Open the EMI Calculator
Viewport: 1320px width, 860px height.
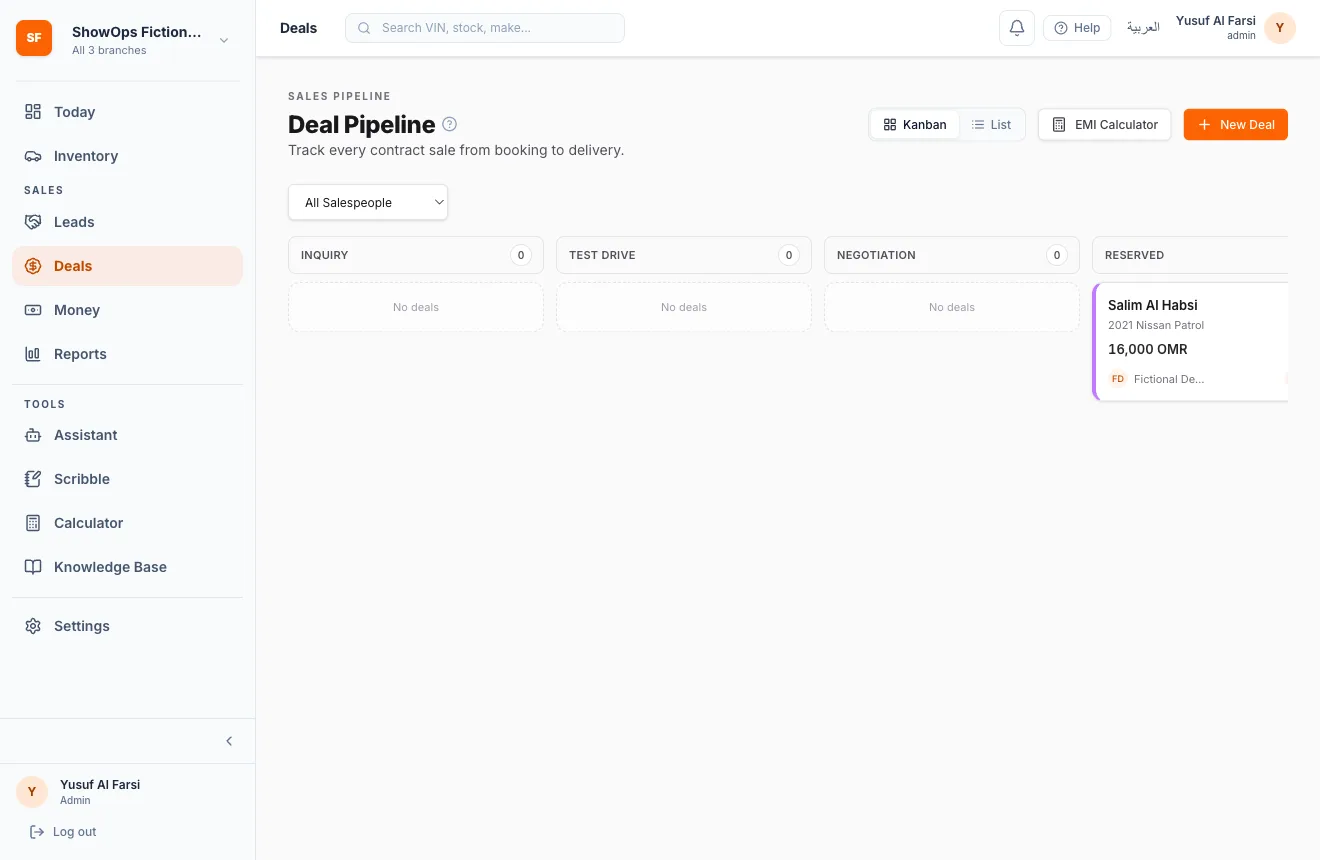(1105, 125)
